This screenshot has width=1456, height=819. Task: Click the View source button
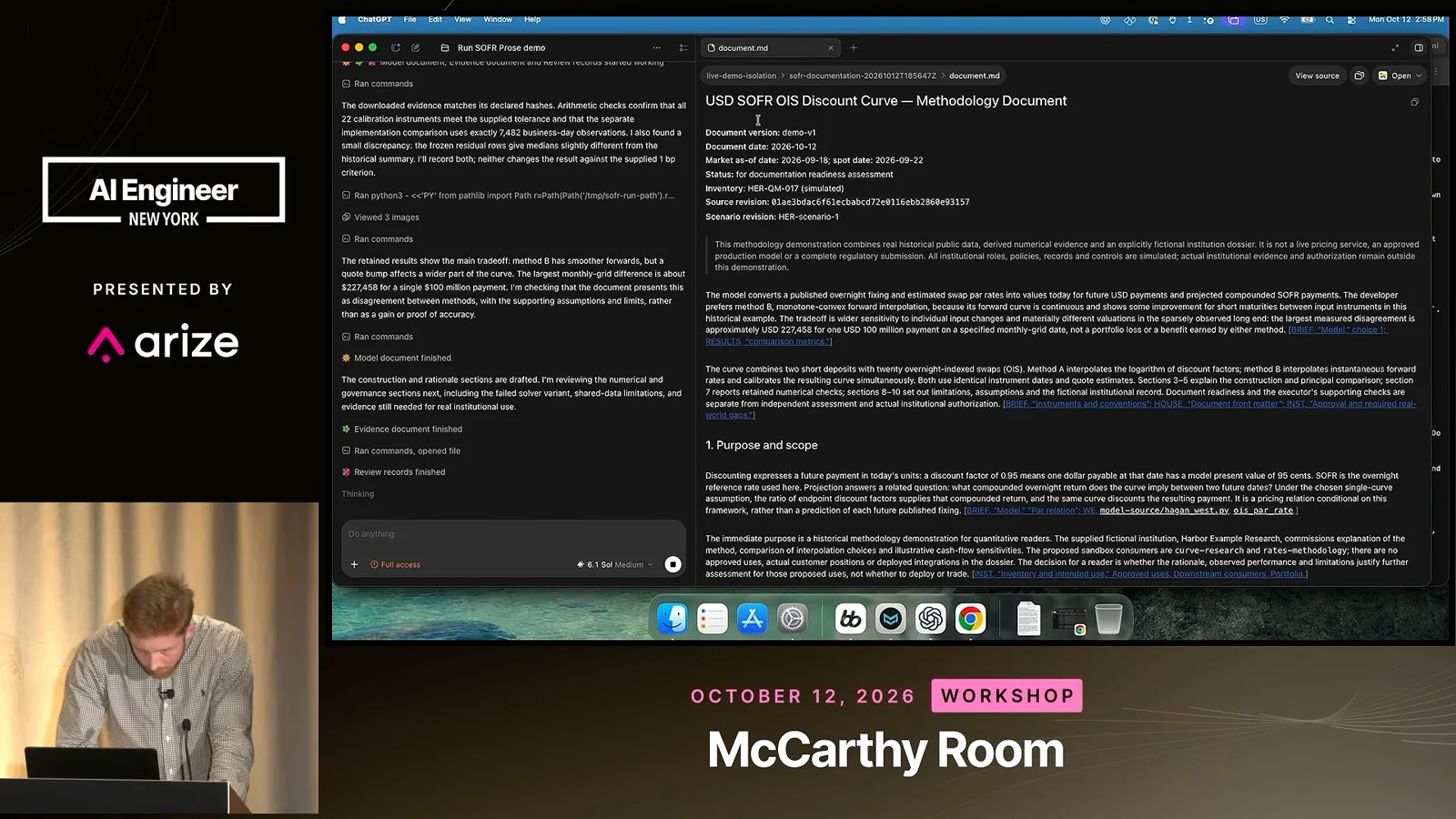[x=1317, y=76]
